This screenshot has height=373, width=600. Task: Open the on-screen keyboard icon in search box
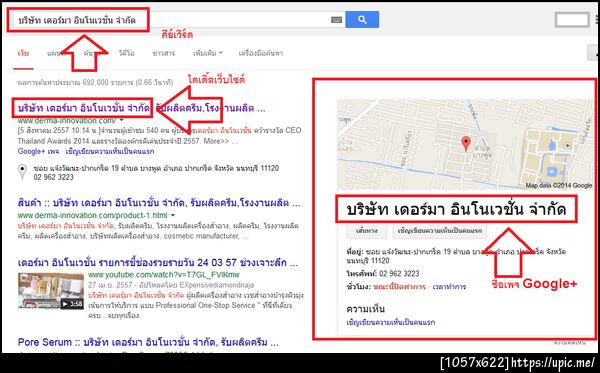336,20
